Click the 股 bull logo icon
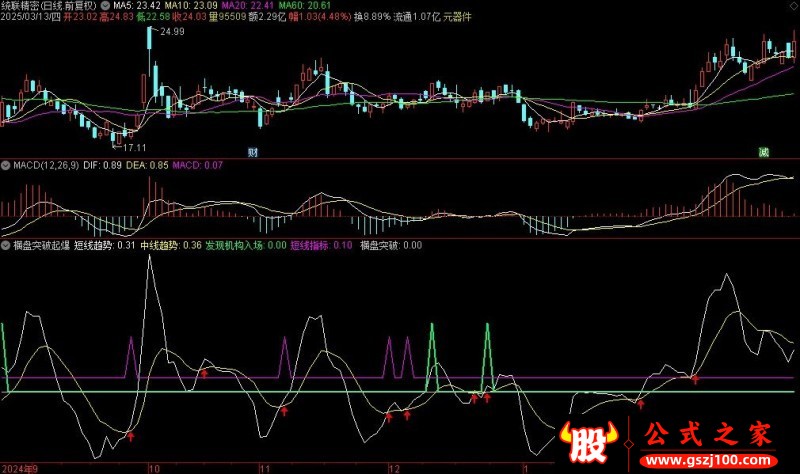800x474 pixels. (588, 442)
